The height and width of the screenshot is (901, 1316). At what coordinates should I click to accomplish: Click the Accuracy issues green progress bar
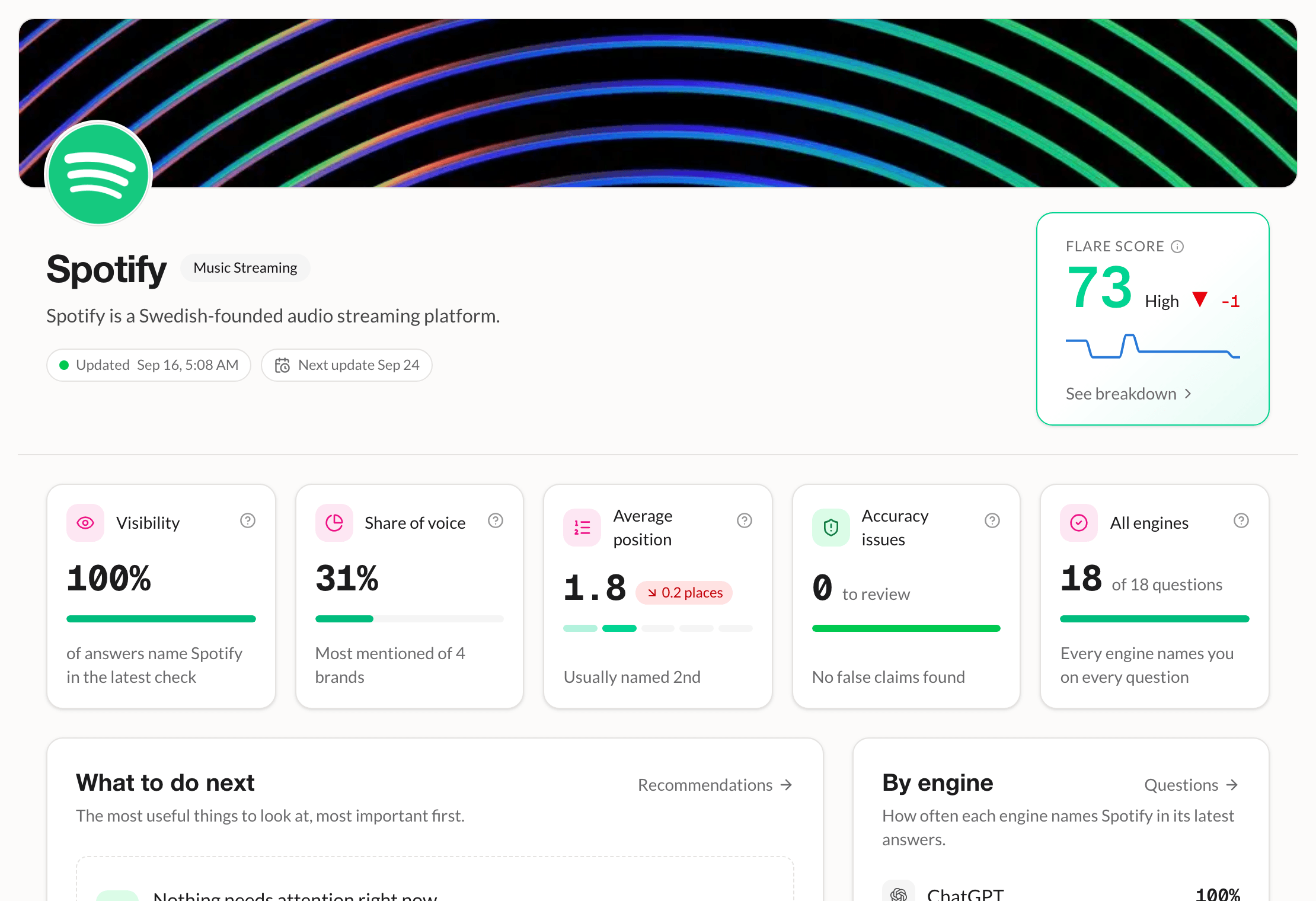click(906, 628)
